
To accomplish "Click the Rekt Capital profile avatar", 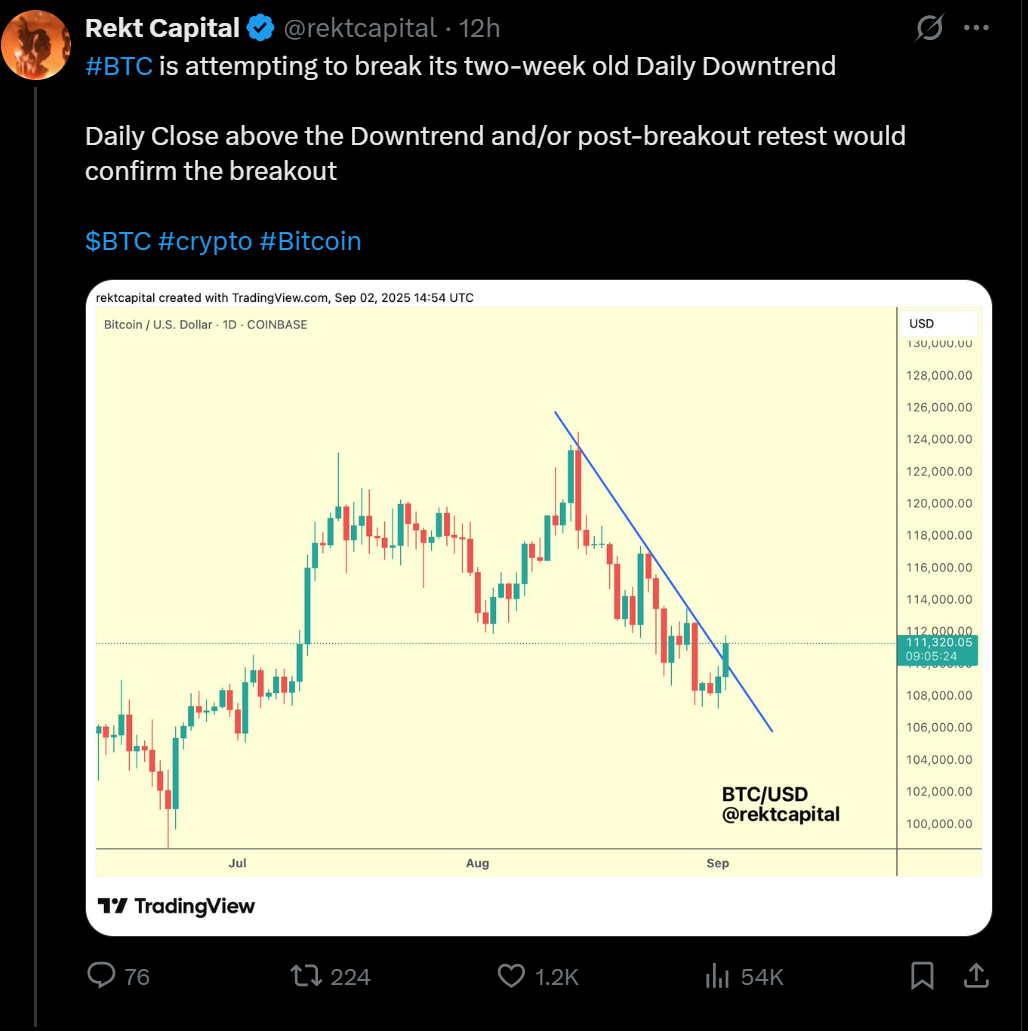I will tap(37, 44).
